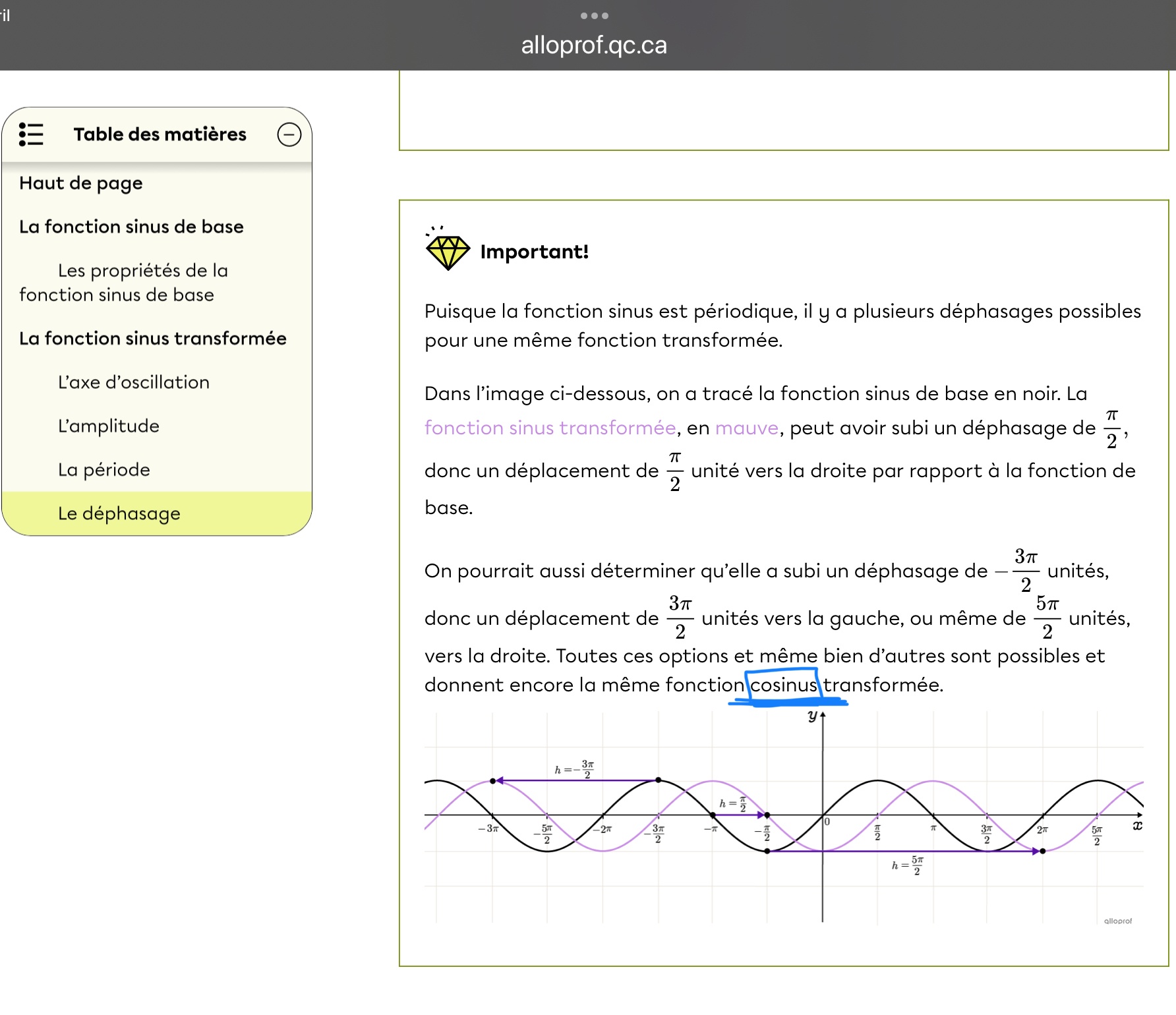This screenshot has height=1015, width=1176.
Task: Select the highlighted Le déphasage entry
Action: coord(119,513)
